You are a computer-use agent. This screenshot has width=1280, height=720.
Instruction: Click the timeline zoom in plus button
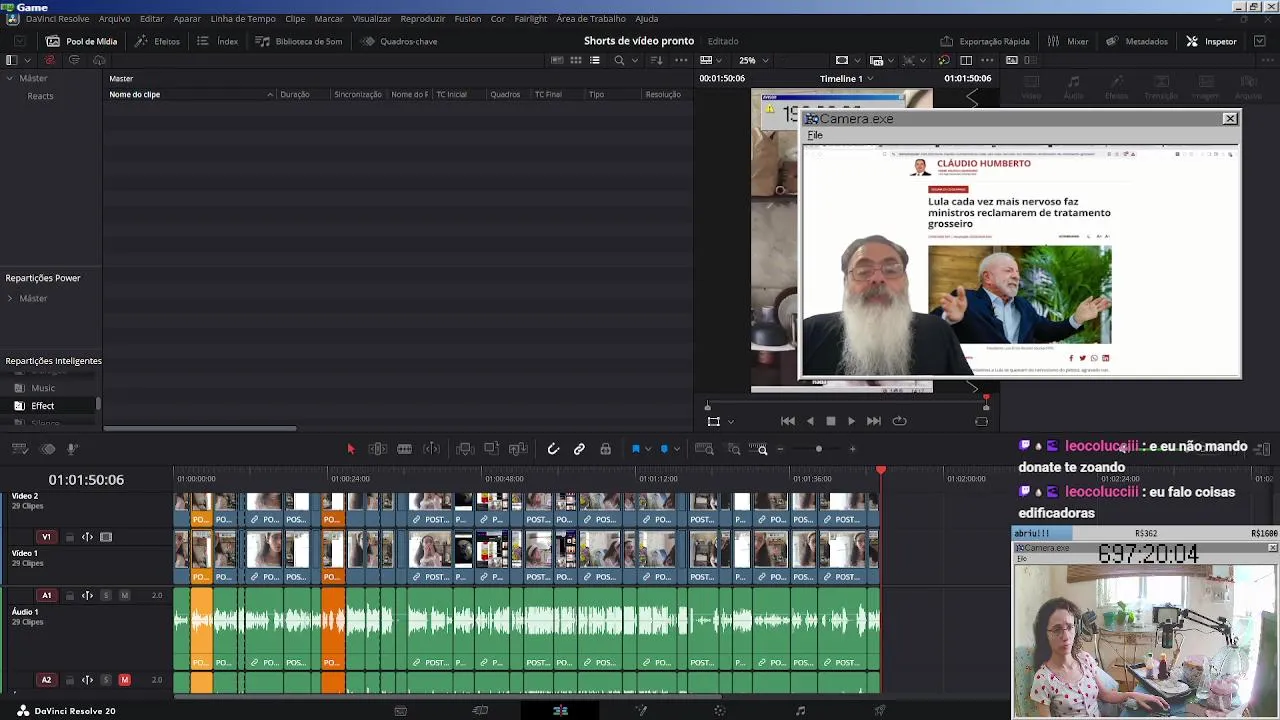click(x=852, y=449)
